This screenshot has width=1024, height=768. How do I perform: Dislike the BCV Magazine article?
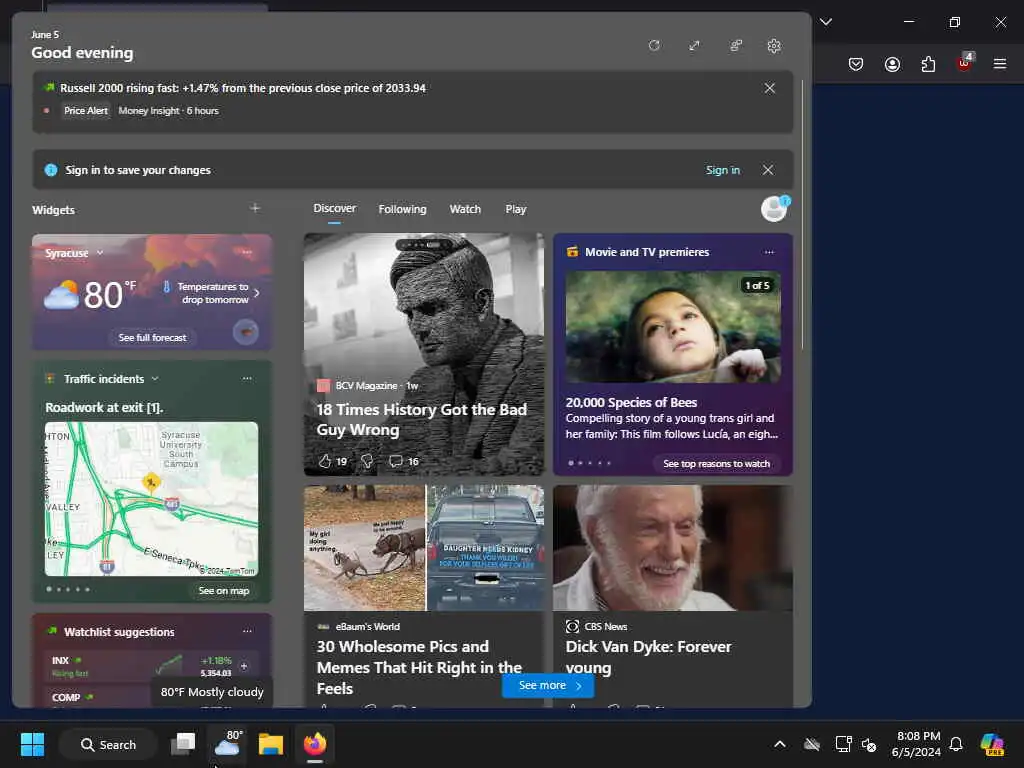pyautogui.click(x=368, y=461)
